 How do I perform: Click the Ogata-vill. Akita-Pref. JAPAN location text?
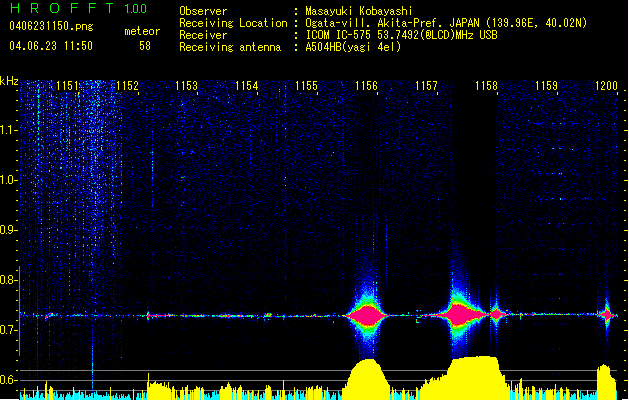(x=446, y=23)
